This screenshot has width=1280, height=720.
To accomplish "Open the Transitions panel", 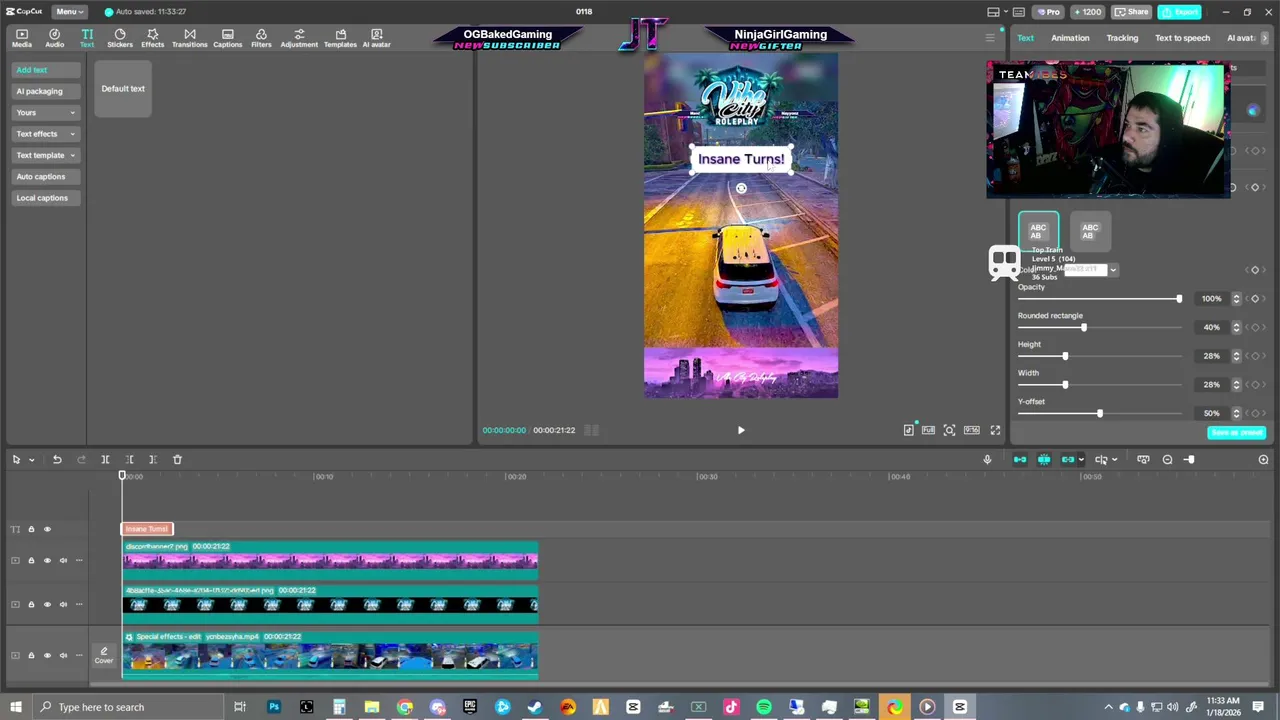I will tap(189, 38).
